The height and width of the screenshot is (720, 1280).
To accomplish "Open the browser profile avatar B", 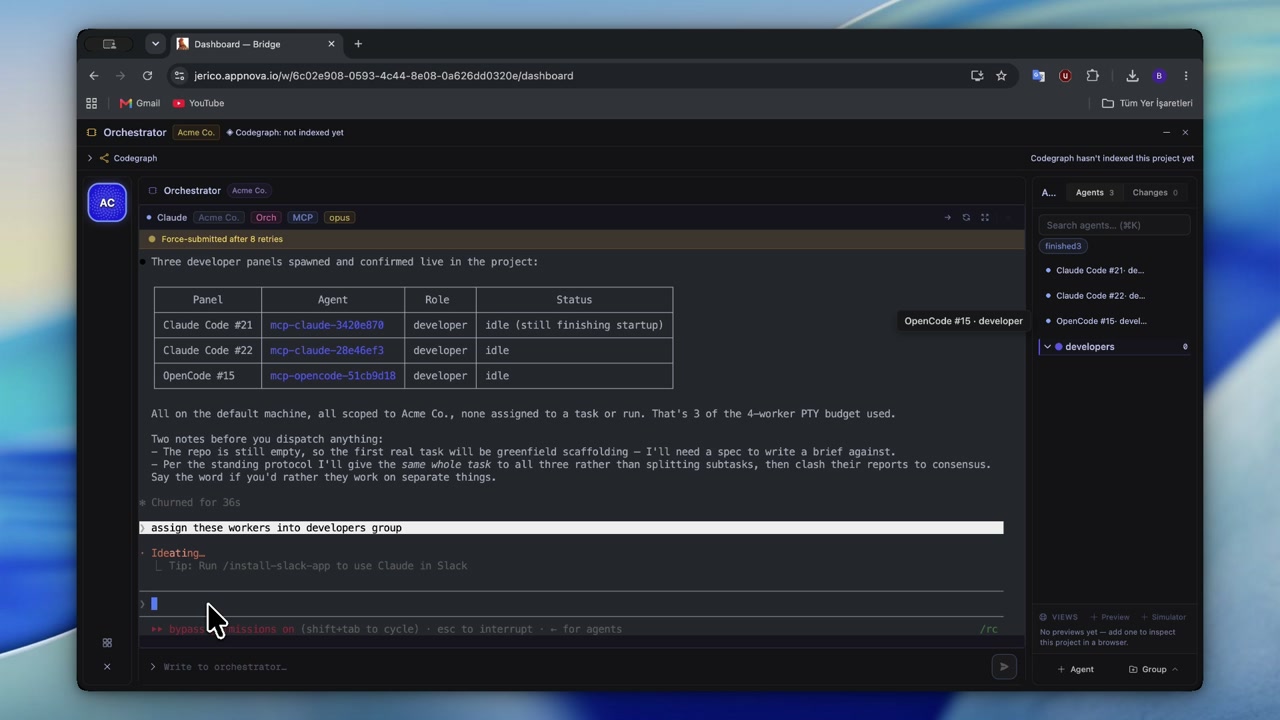I will coord(1159,76).
